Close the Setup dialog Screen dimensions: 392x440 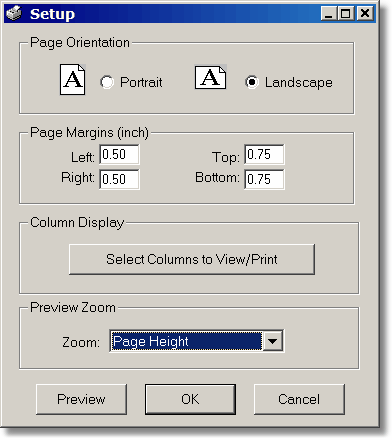point(365,14)
